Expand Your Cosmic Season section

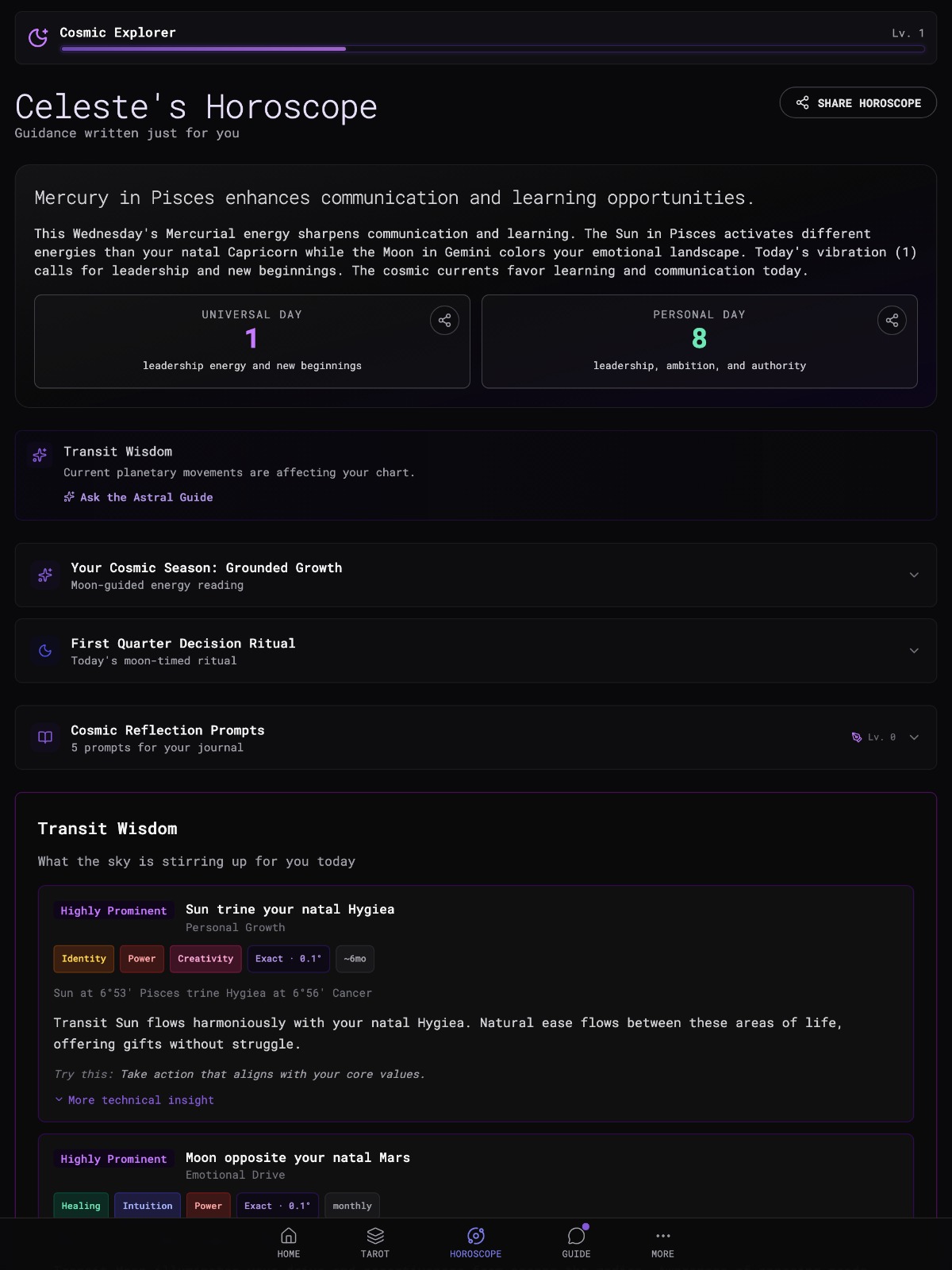[x=914, y=575]
